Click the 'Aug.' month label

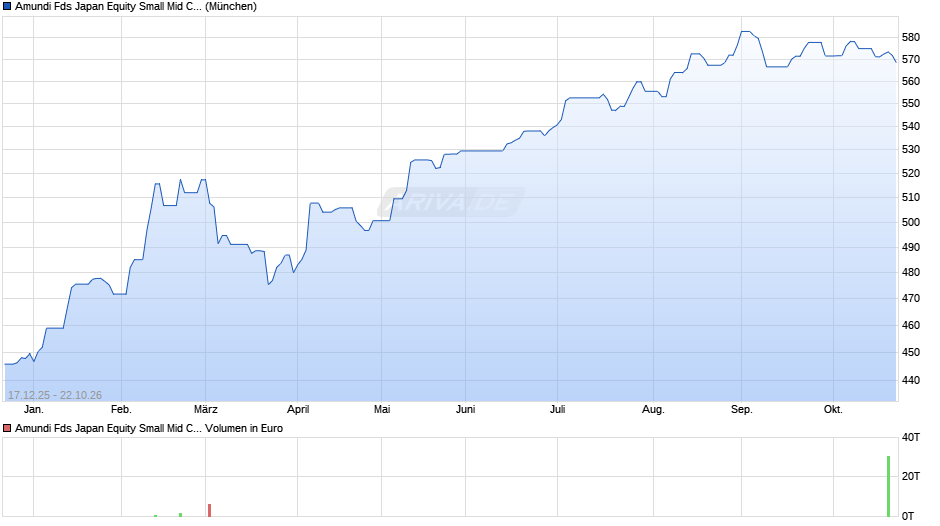(653, 410)
